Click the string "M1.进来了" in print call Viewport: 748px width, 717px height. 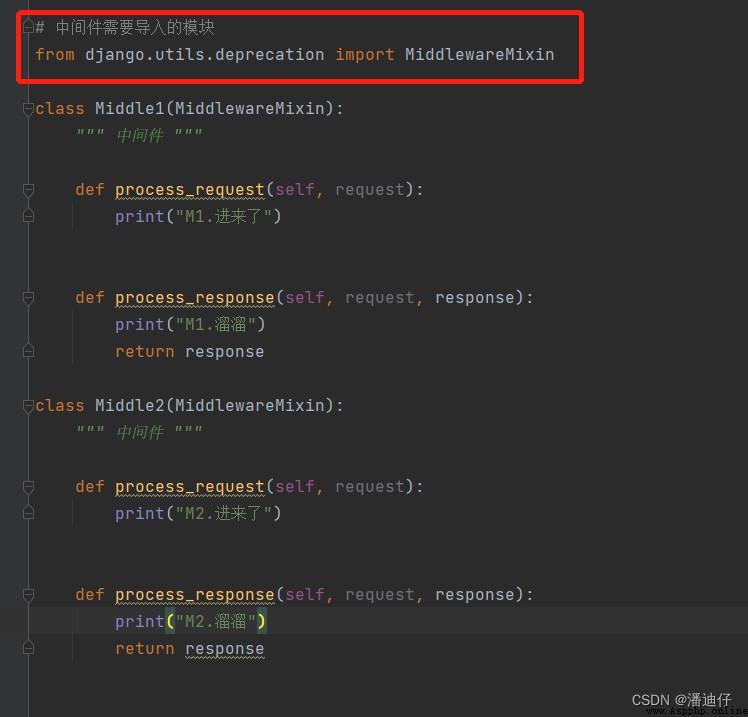coord(224,217)
